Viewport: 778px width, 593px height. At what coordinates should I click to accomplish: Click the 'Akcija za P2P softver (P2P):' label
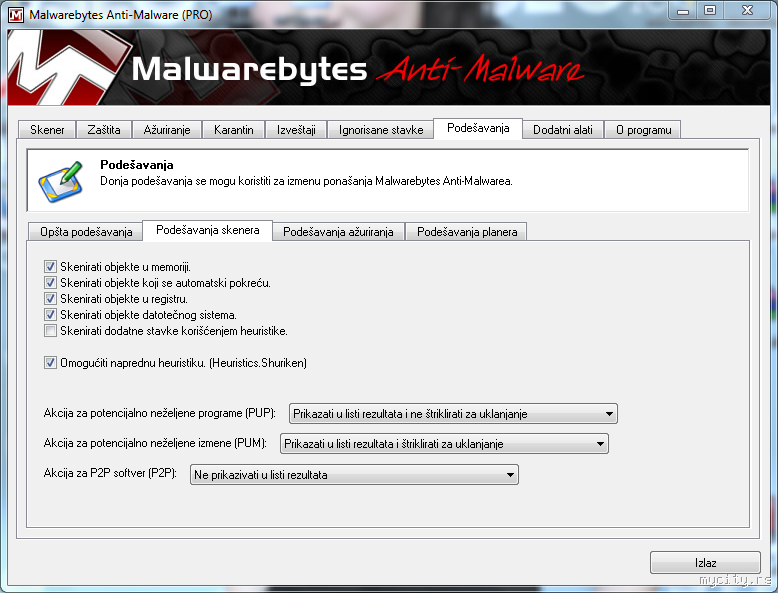[x=110, y=473]
